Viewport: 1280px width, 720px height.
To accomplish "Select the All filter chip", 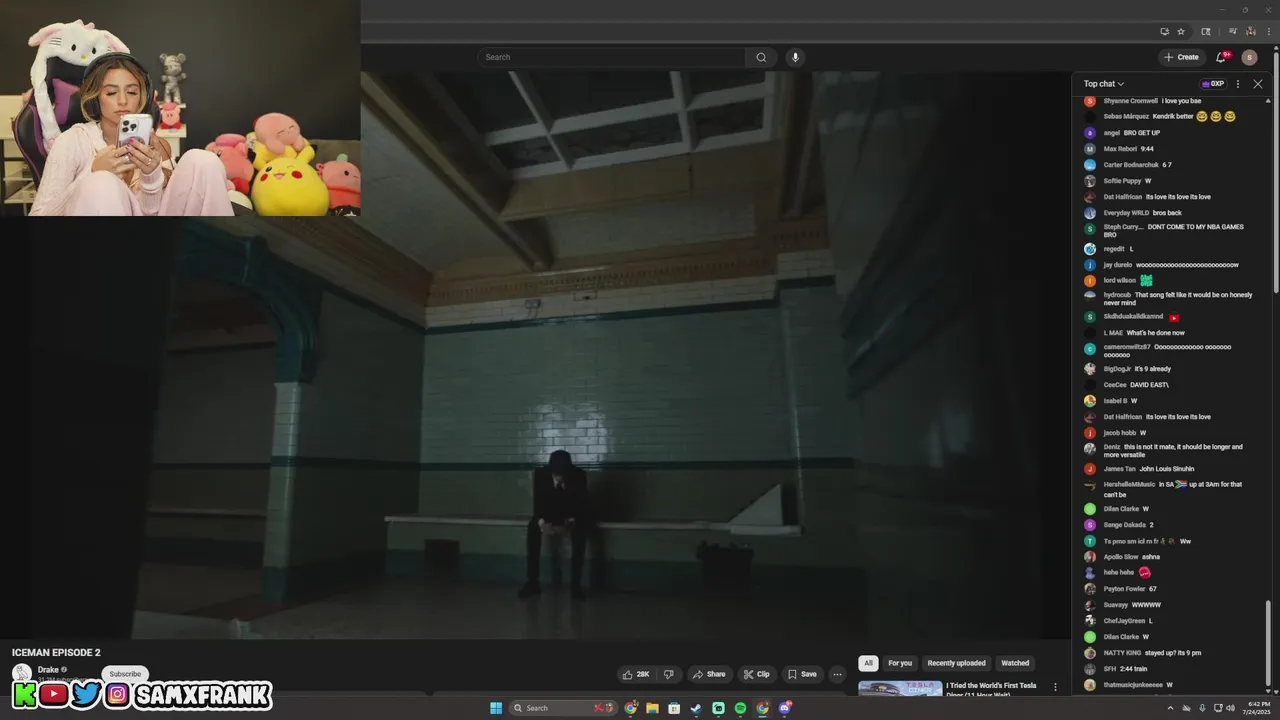I will [x=868, y=663].
